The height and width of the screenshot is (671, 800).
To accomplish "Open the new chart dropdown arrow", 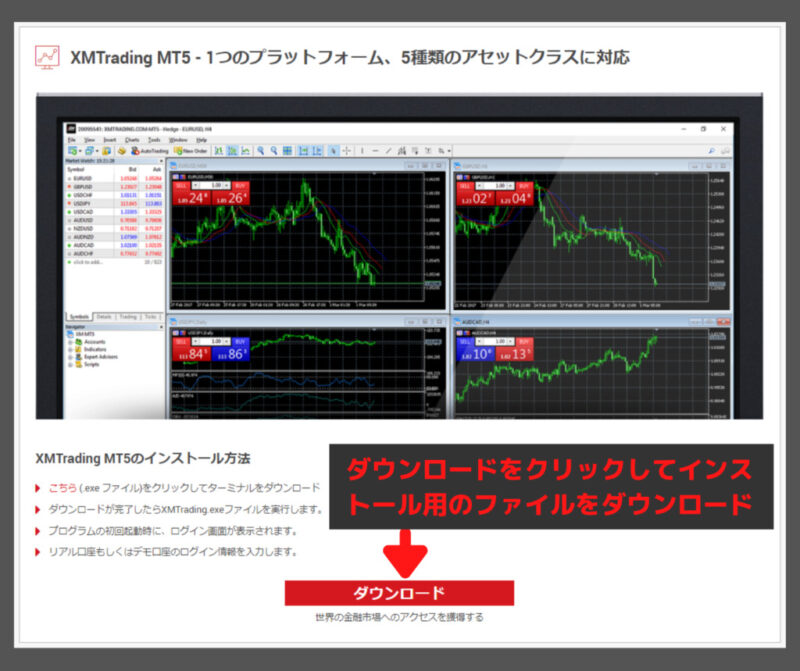I will pyautogui.click(x=80, y=151).
